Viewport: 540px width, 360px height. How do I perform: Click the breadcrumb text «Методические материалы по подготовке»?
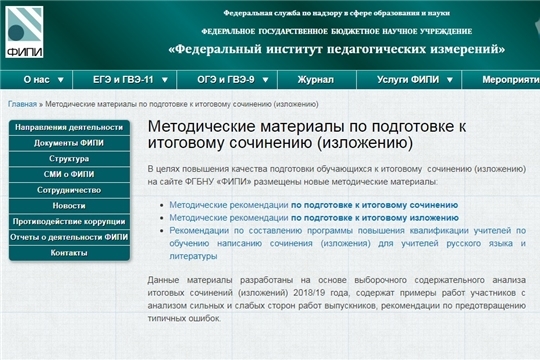pos(182,104)
